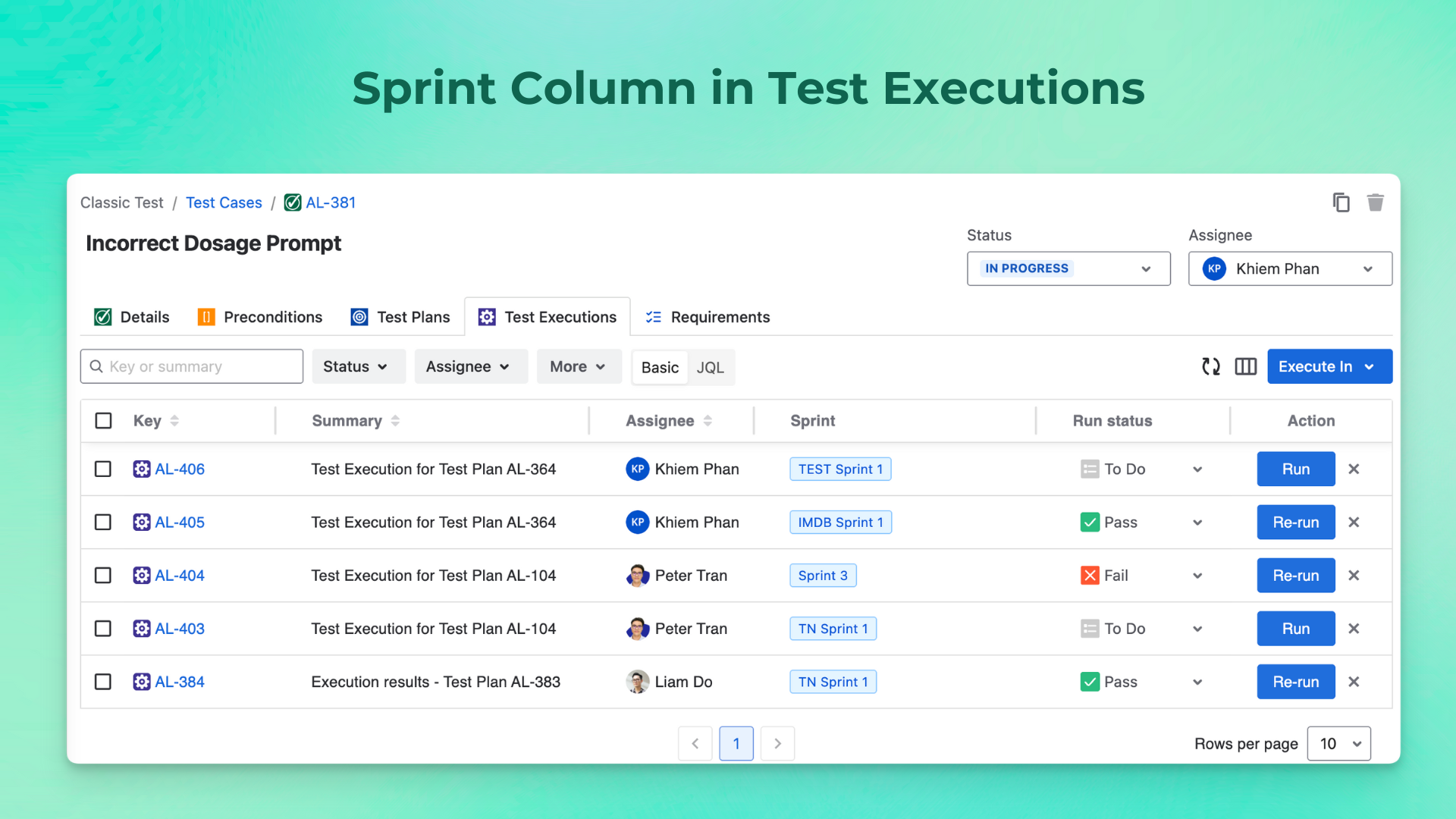Expand the Execute In dropdown
This screenshot has width=1456, height=819.
pyautogui.click(x=1329, y=367)
